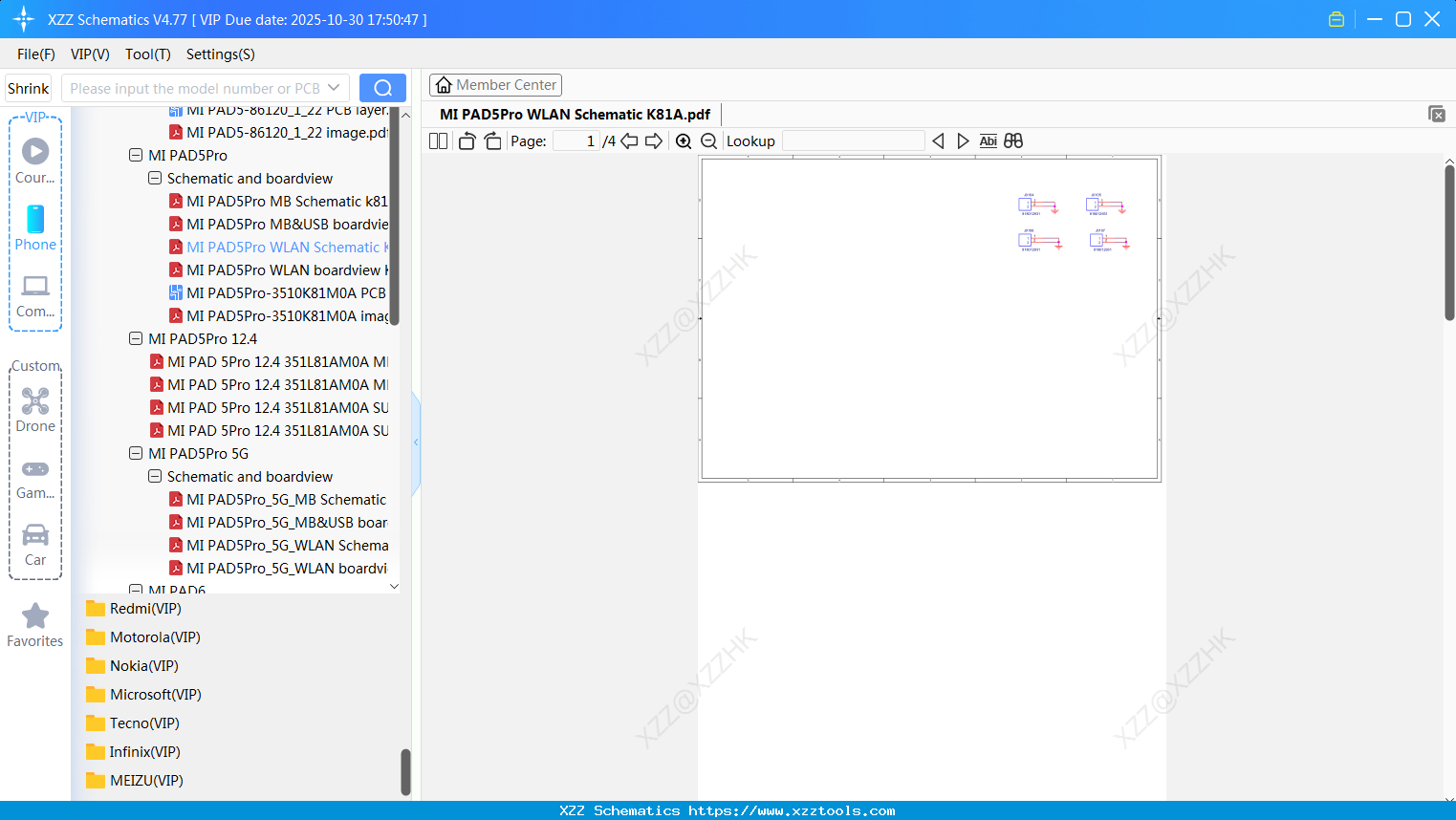Open the Tool(T) menu

[148, 54]
